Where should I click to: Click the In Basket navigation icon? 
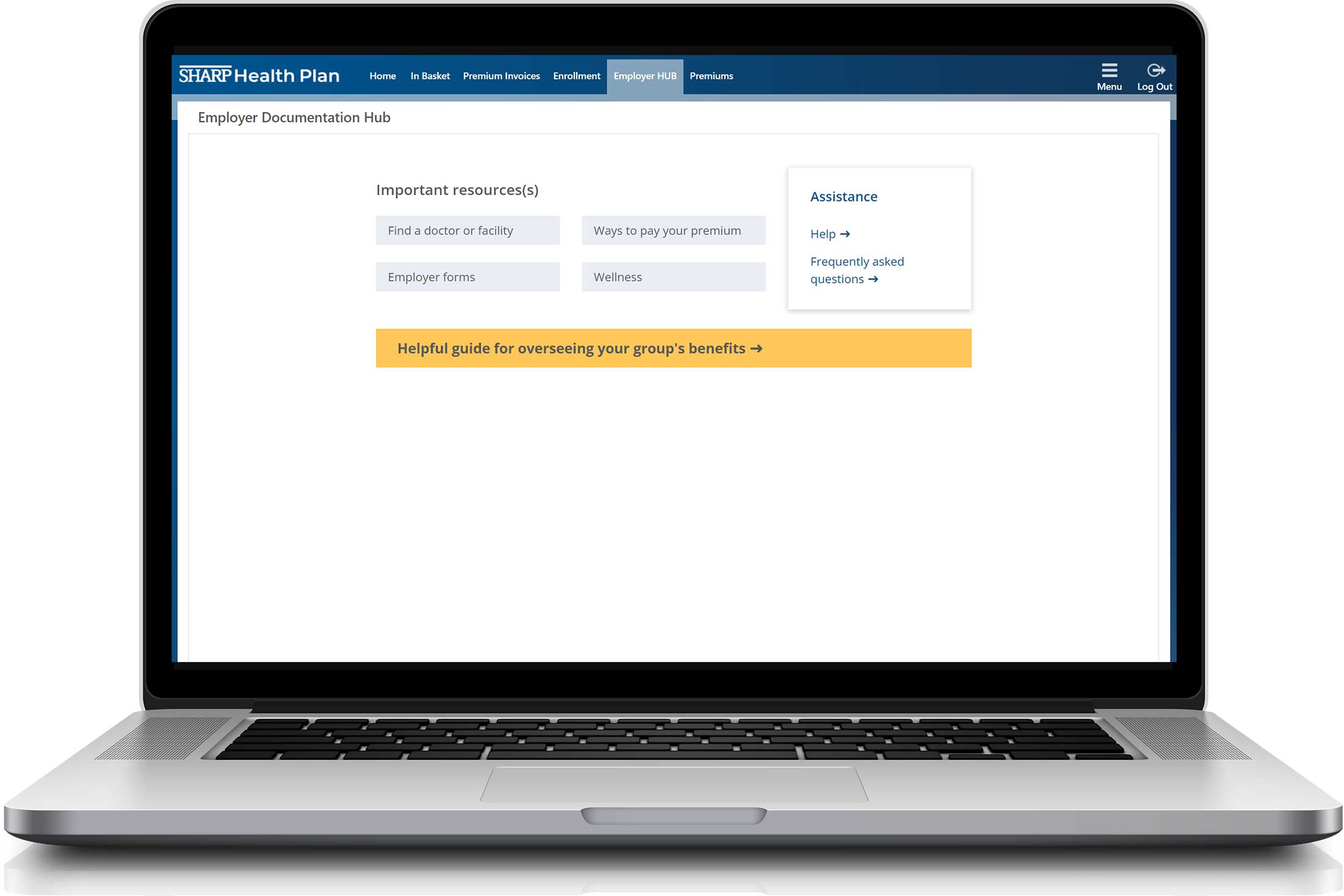pos(428,76)
